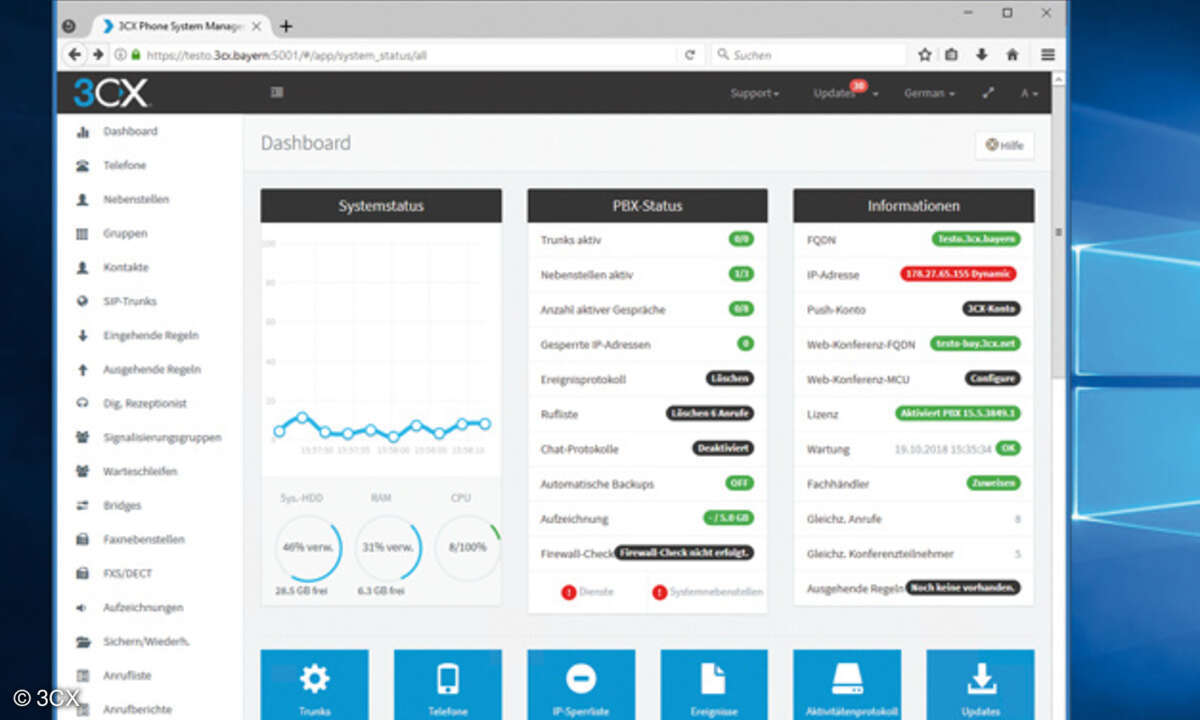Viewport: 1200px width, 720px height.
Task: Click the IP-Sperrliste tile
Action: [x=581, y=685]
